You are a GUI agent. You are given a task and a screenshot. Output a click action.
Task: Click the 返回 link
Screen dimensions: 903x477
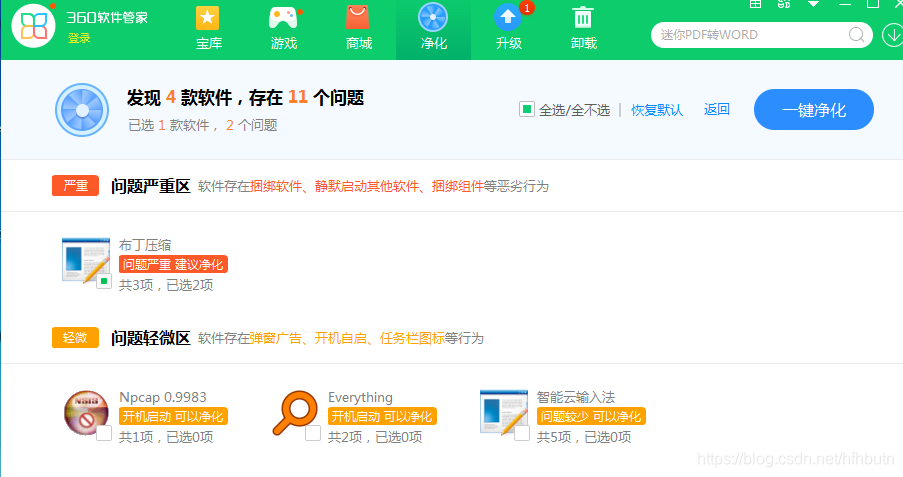[x=716, y=109]
